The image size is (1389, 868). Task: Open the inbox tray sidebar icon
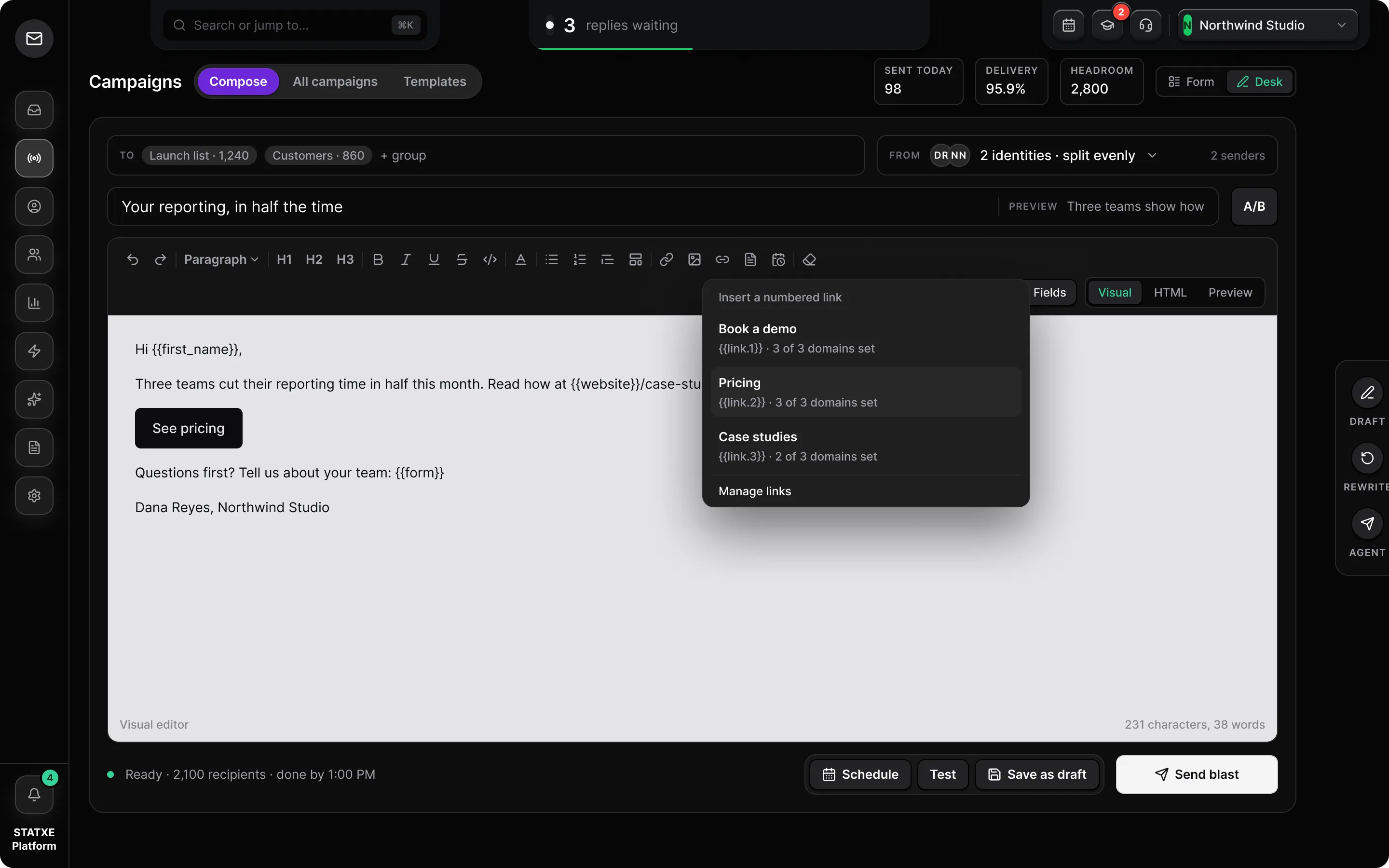pos(34,109)
